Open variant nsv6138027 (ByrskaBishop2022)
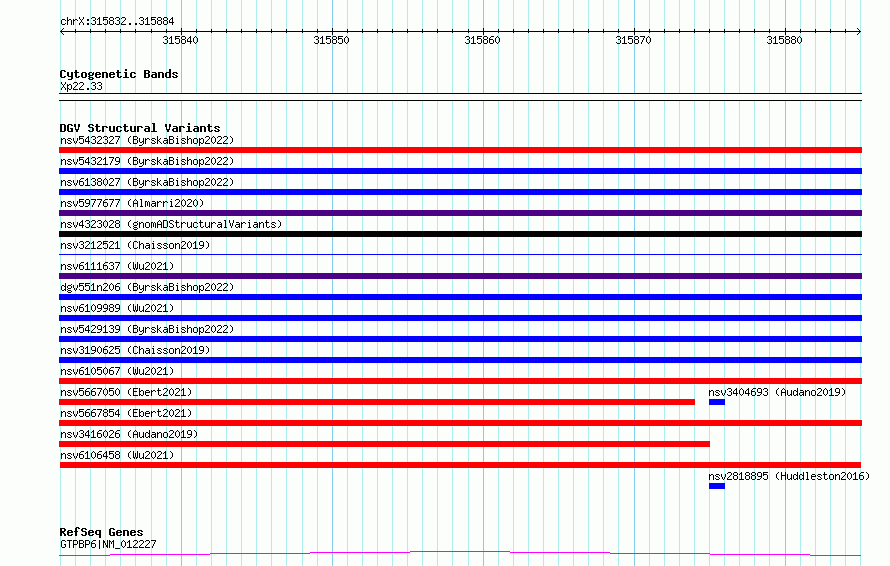The width and height of the screenshot is (890, 566). (x=147, y=182)
